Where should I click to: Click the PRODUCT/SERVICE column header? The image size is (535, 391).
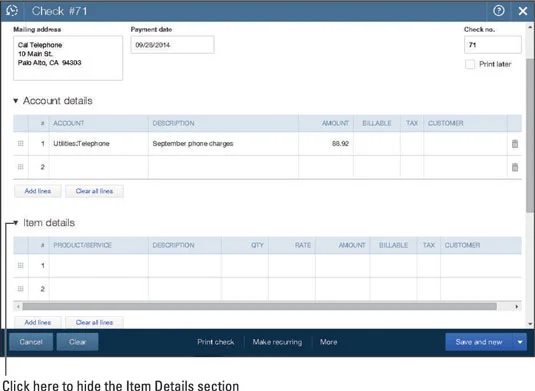click(83, 245)
